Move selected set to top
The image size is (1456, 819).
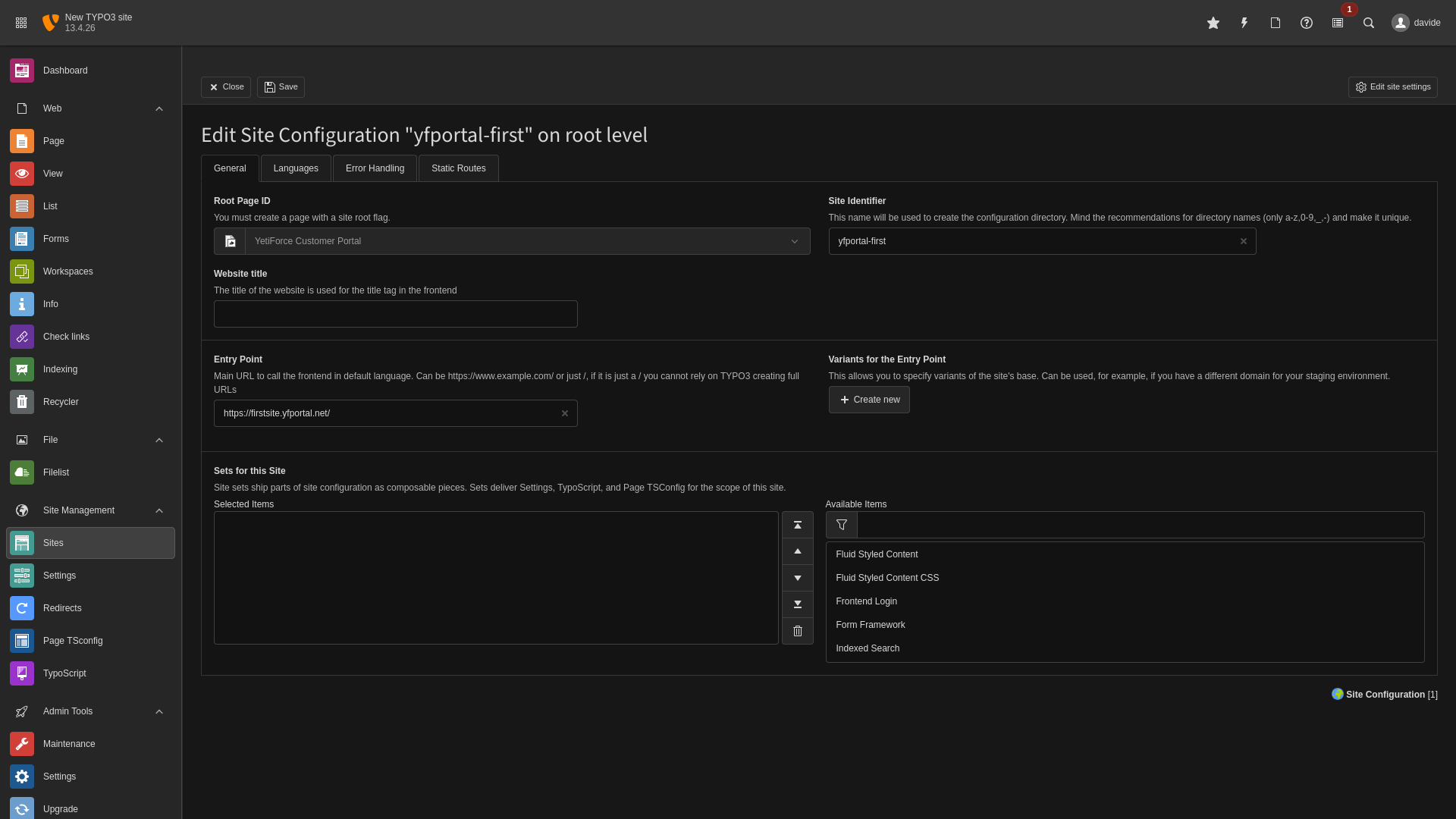(798, 525)
